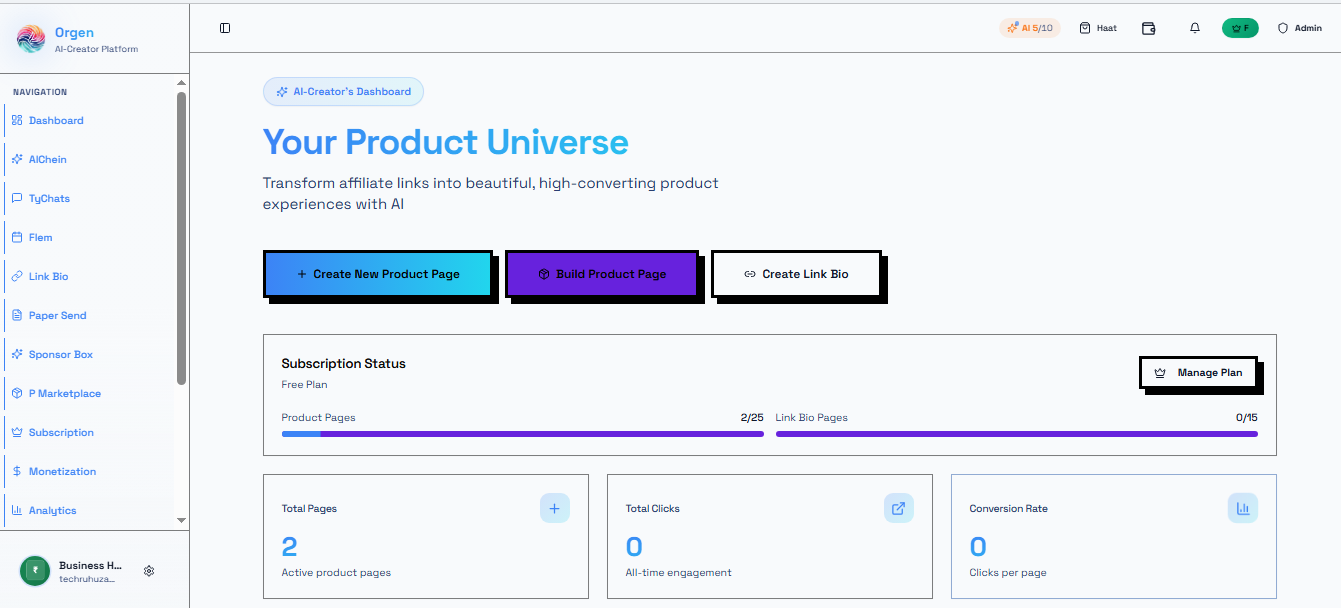Go to Paper Send page
The height and width of the screenshot is (608, 1341).
click(56, 315)
